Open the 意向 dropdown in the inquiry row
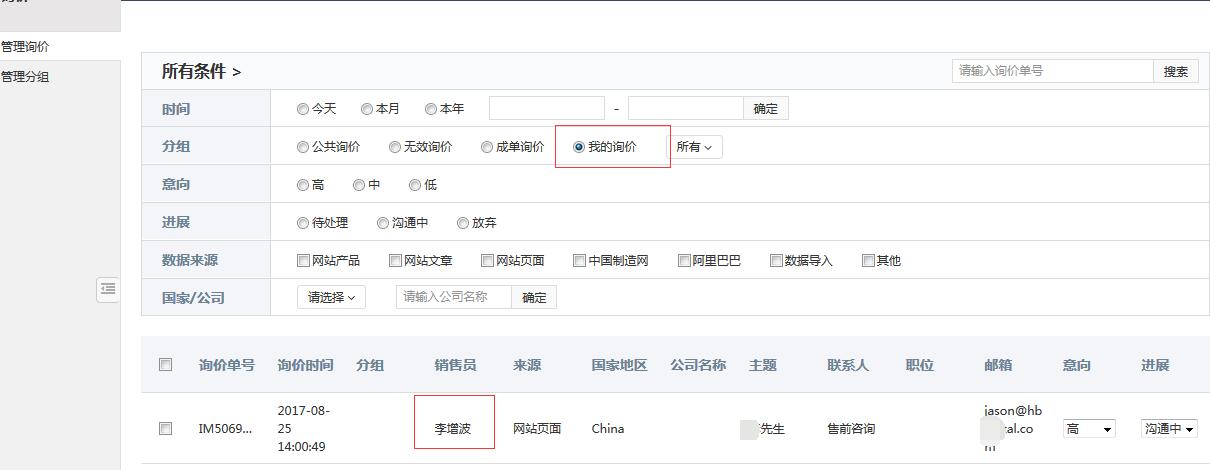This screenshot has height=470, width=1210. click(1088, 429)
